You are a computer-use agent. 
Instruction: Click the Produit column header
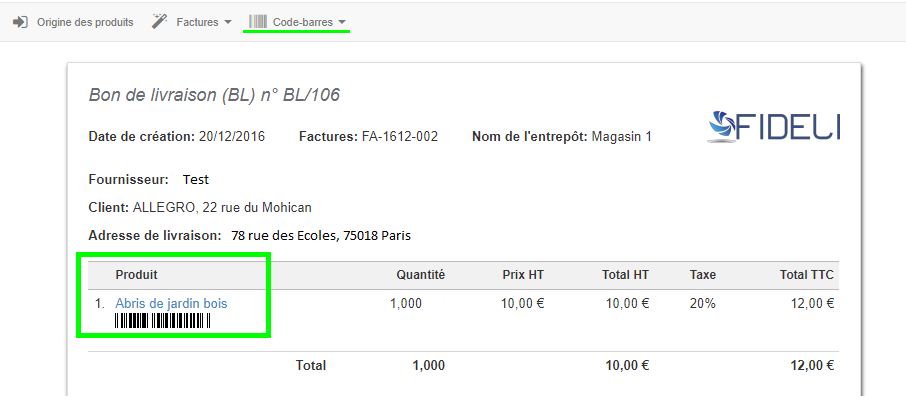[x=137, y=275]
